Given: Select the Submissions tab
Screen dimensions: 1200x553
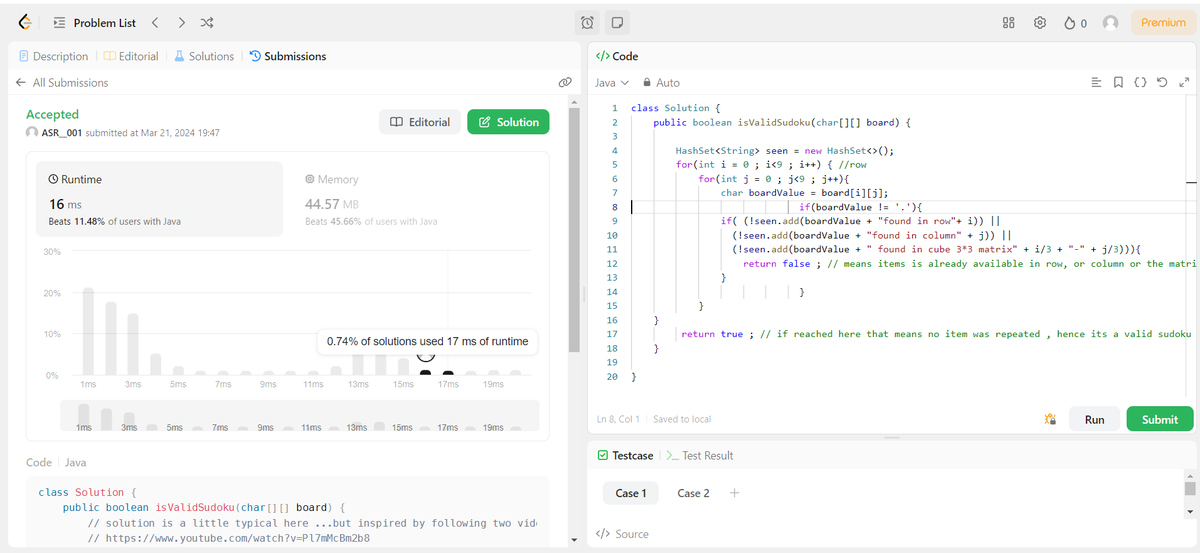Looking at the screenshot, I should coord(288,56).
